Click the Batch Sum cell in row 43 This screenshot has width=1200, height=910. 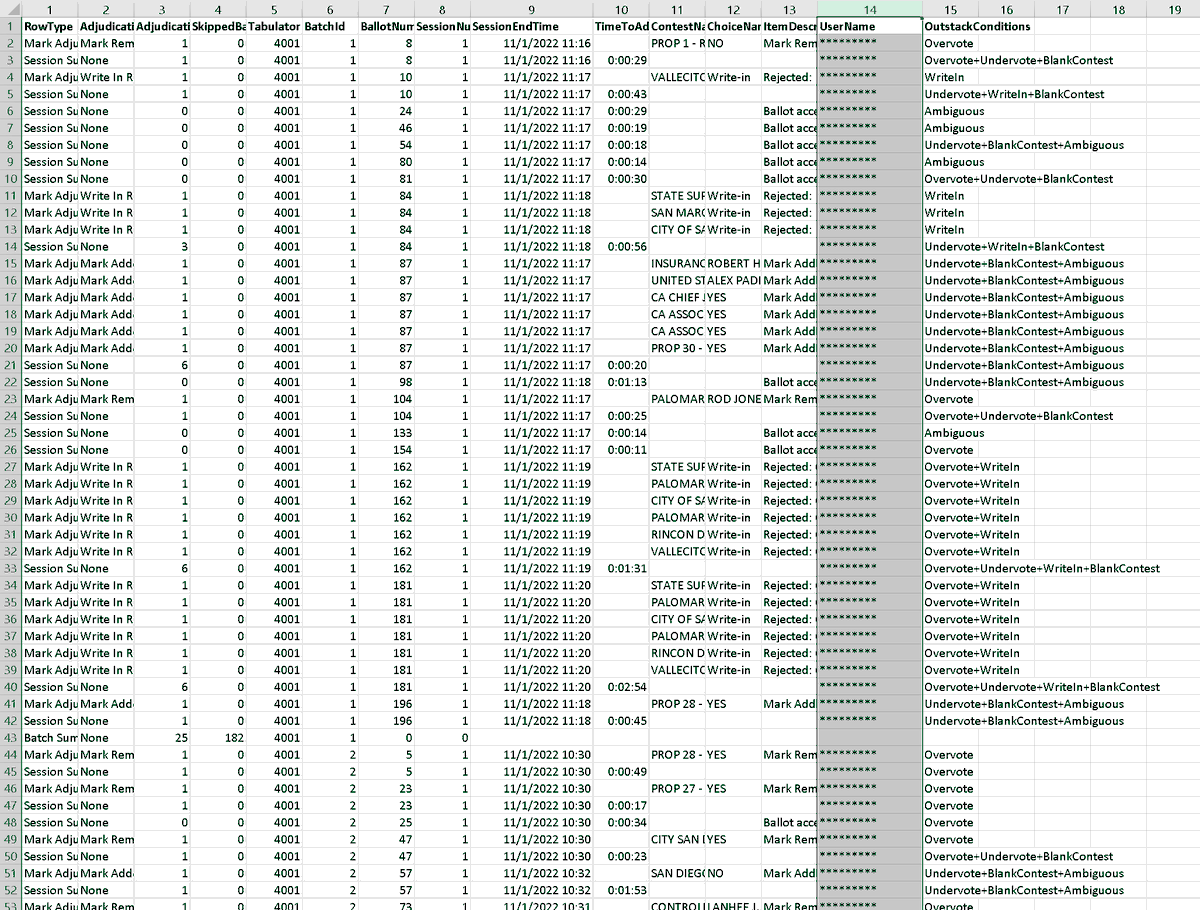click(49, 738)
